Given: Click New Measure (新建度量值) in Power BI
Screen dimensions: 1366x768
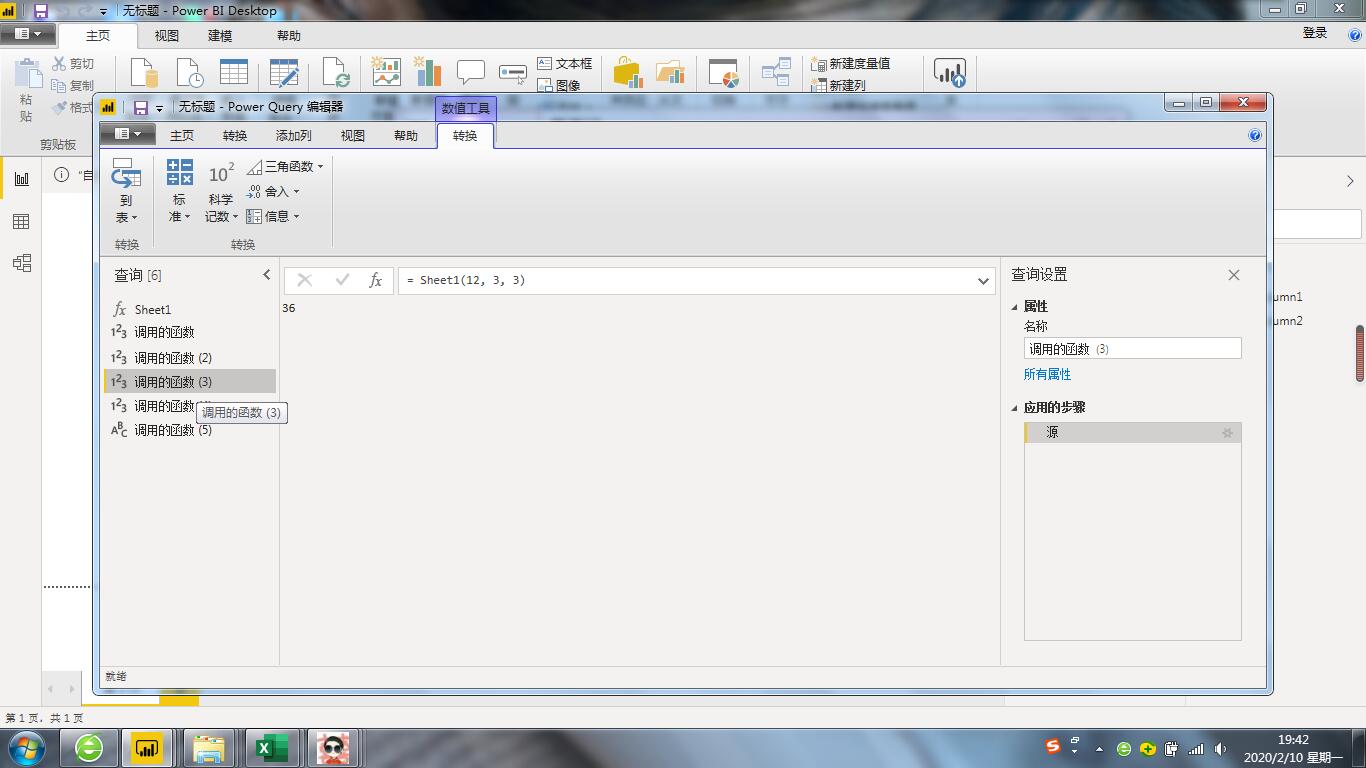Looking at the screenshot, I should coord(850,63).
